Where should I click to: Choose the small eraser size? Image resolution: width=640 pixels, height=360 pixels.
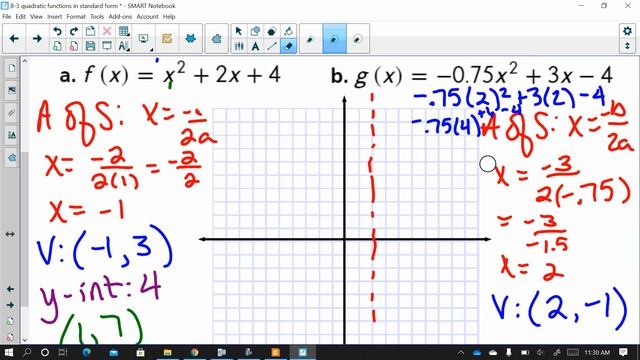(x=311, y=39)
